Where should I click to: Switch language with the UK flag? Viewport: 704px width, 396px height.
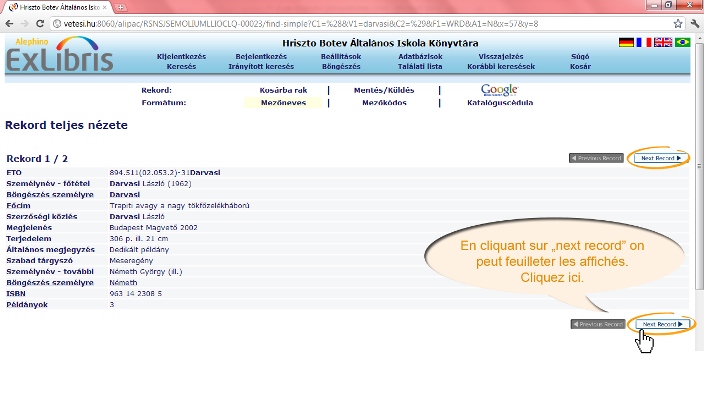663,42
